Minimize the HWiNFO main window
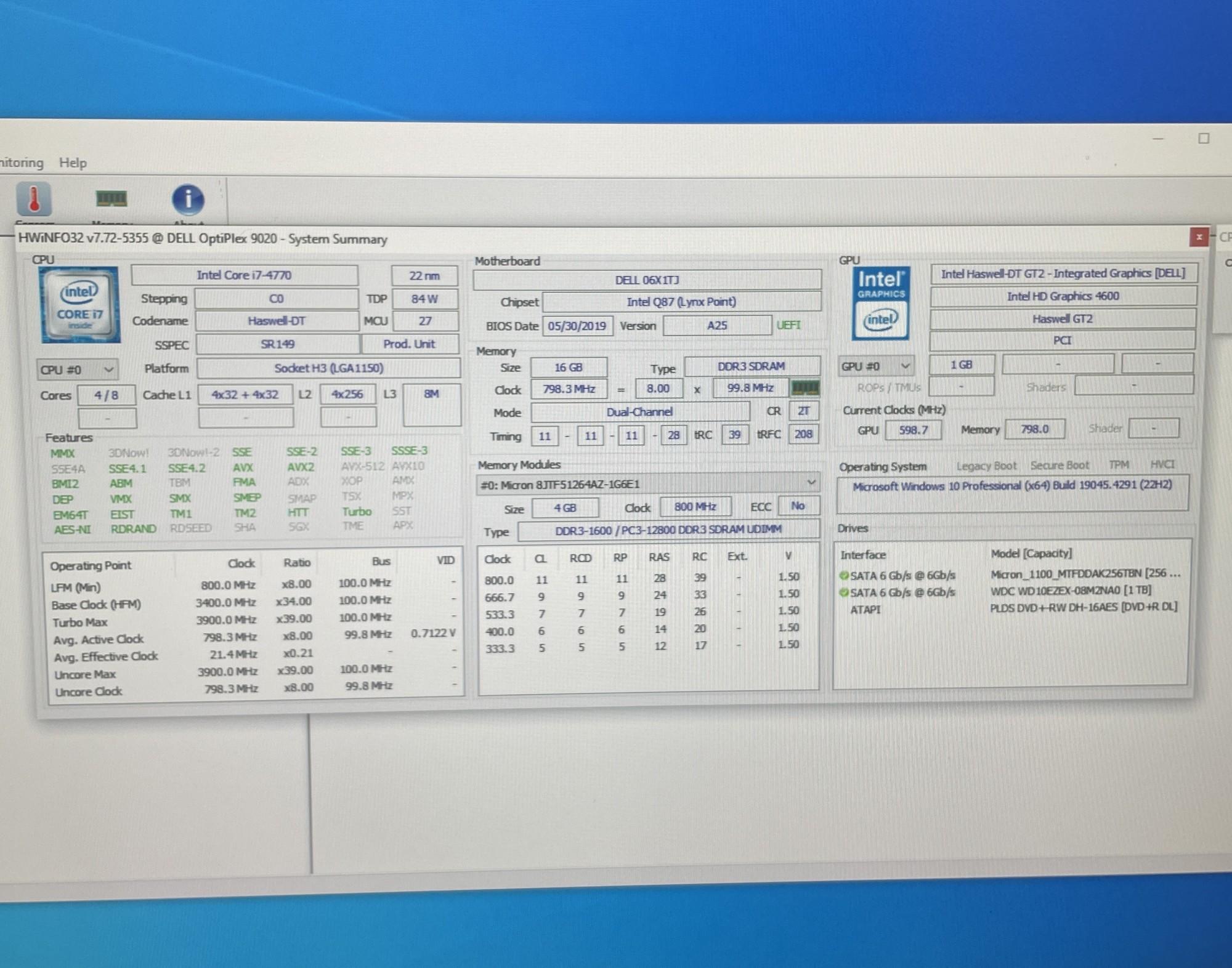Viewport: 1232px width, 968px height. [x=1158, y=139]
